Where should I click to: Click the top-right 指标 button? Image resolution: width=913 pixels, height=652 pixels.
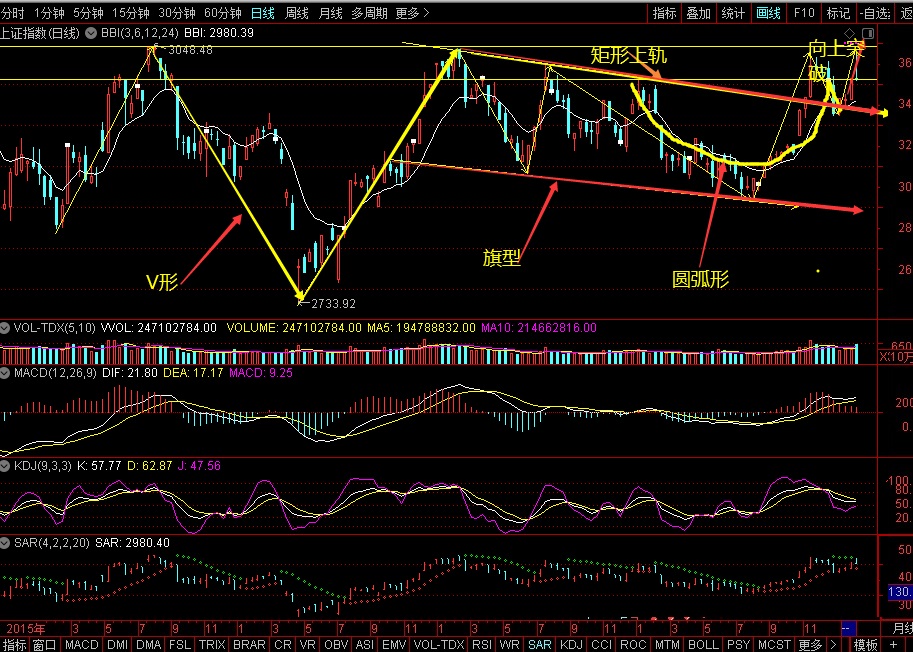[x=664, y=13]
